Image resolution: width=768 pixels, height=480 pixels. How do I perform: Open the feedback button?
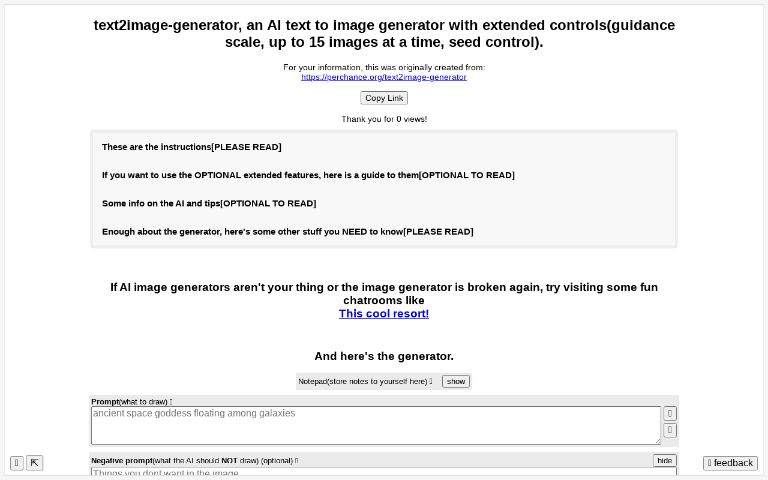point(730,463)
